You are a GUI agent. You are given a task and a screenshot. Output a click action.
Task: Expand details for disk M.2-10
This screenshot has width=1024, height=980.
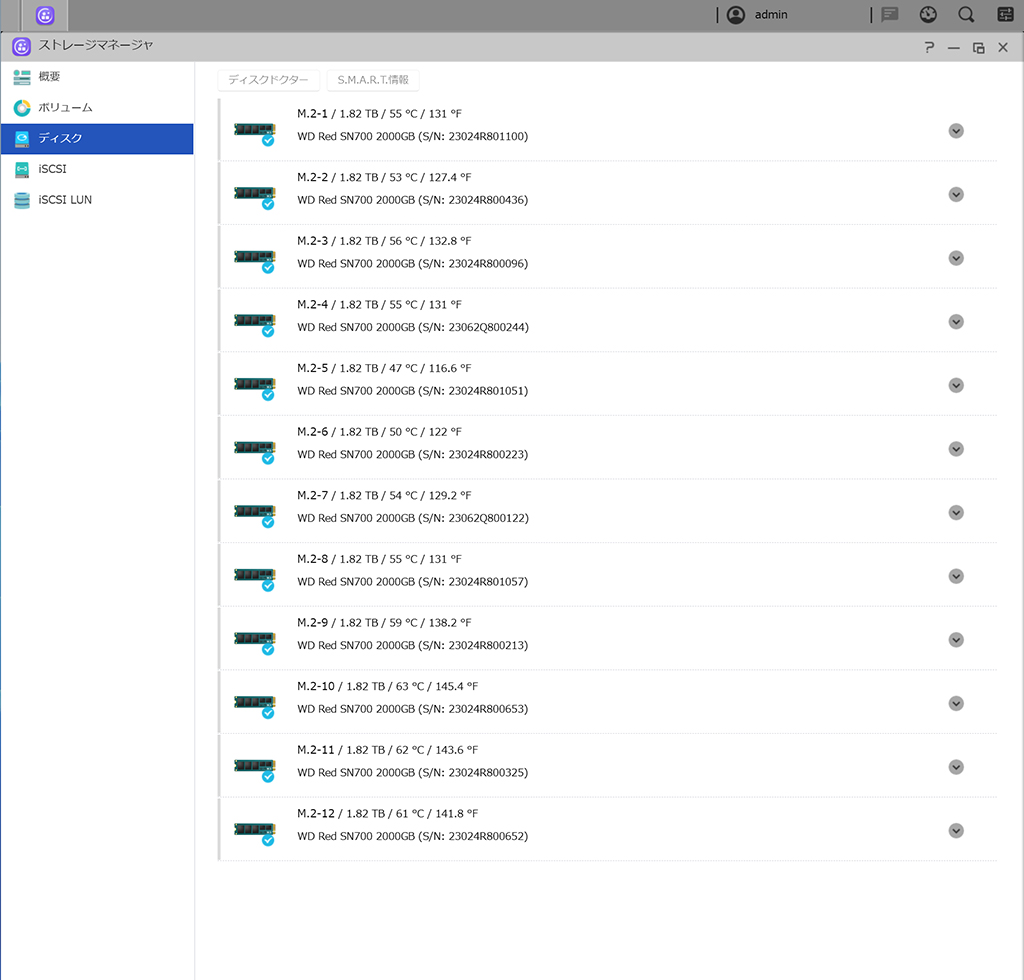(x=956, y=704)
